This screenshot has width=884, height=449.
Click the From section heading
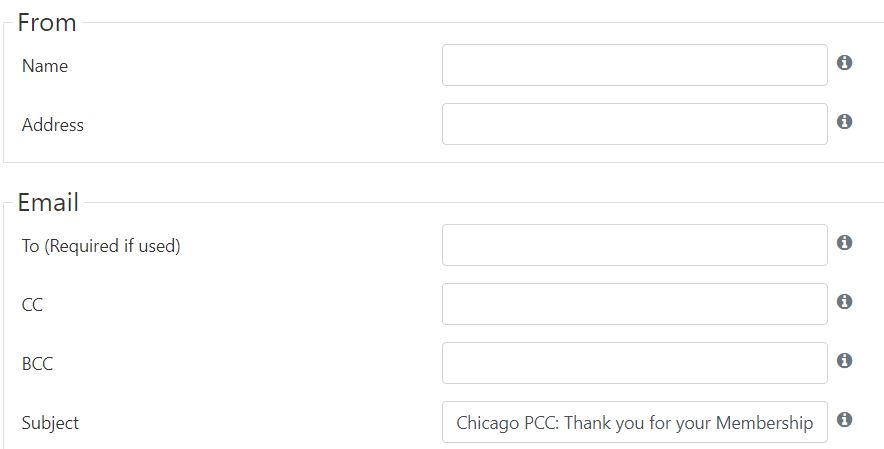[47, 23]
